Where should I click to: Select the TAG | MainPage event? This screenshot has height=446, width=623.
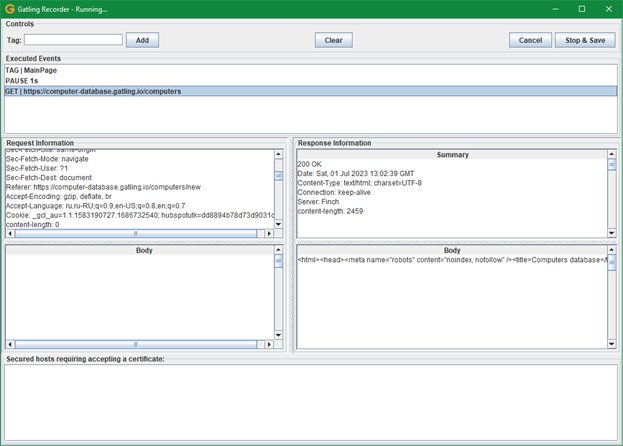point(311,70)
